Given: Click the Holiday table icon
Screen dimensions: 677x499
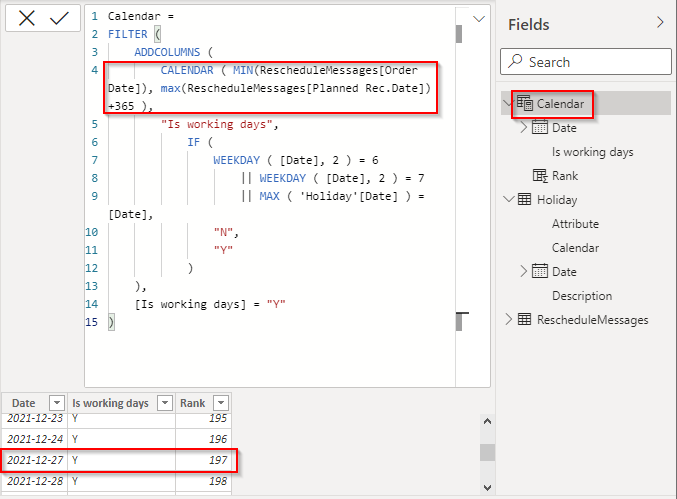Looking at the screenshot, I should [x=524, y=199].
